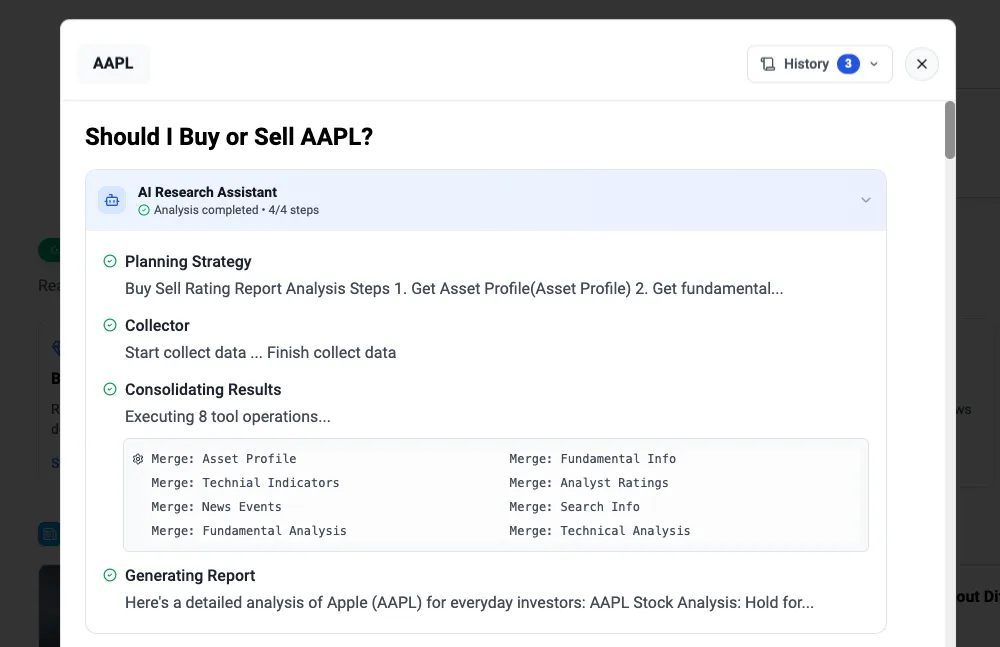The height and width of the screenshot is (647, 1000).
Task: Select the Generating Report step summary text
Action: click(469, 603)
